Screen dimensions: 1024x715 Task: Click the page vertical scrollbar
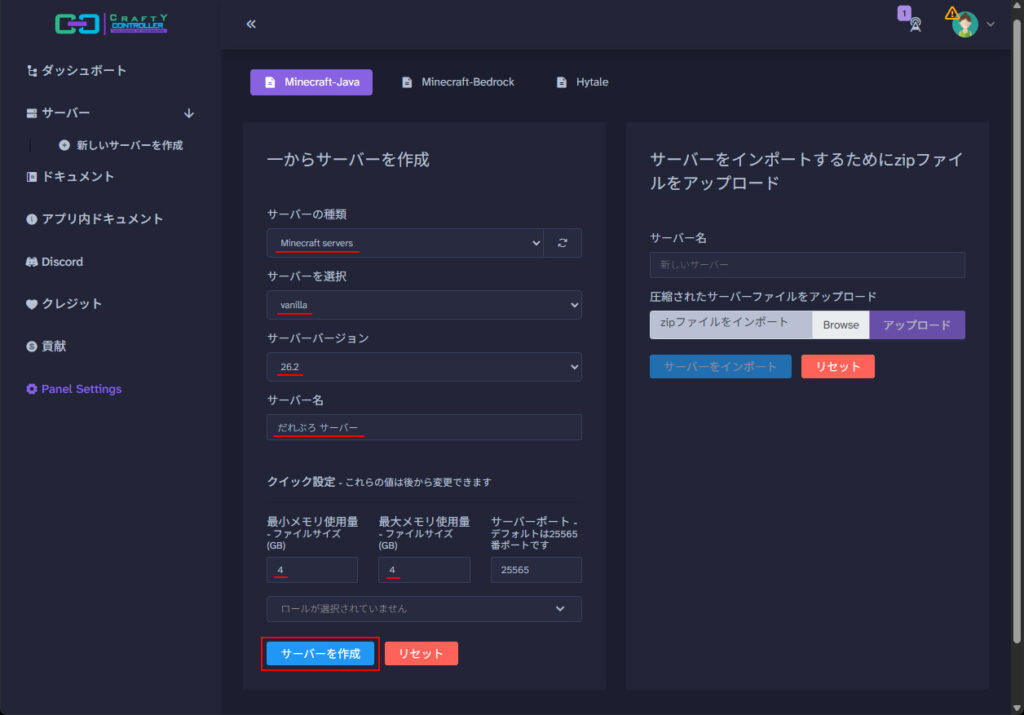click(1017, 333)
